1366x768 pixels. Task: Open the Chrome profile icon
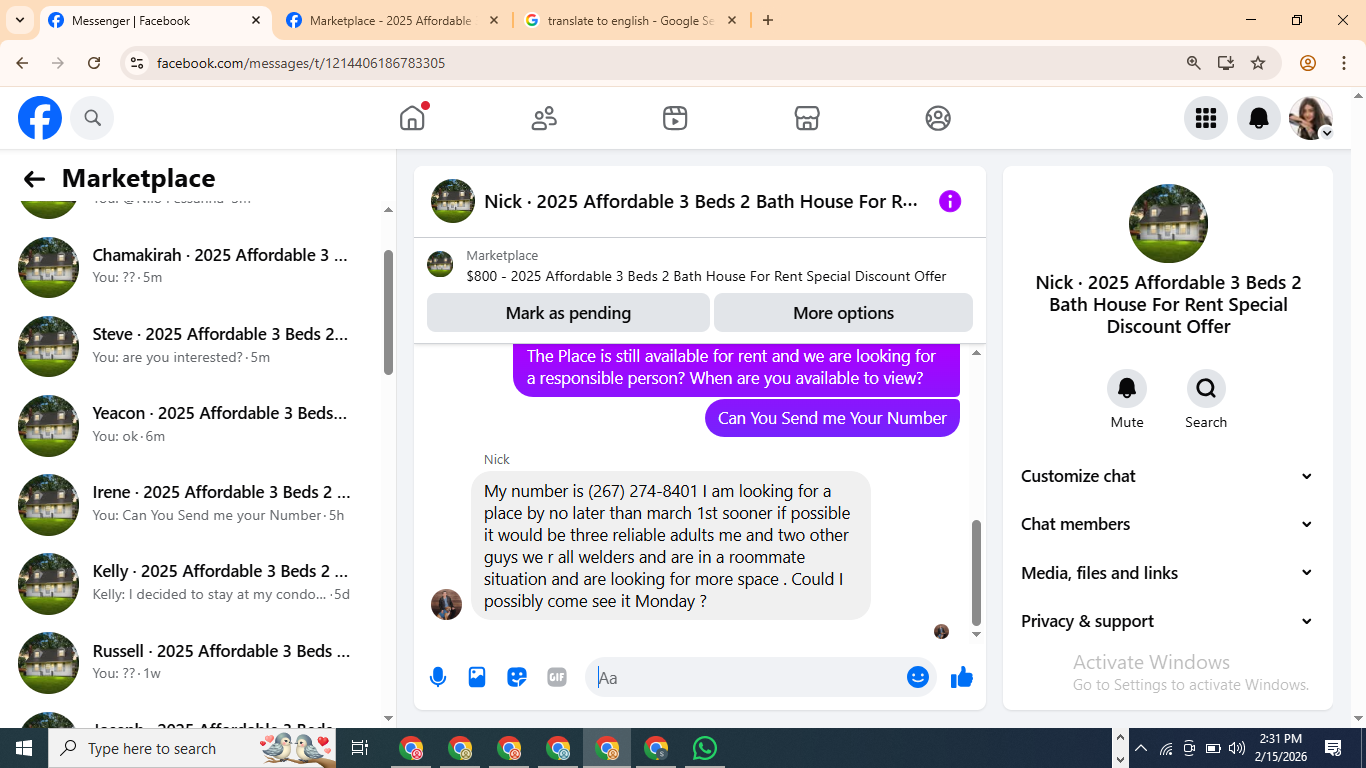click(x=1308, y=62)
